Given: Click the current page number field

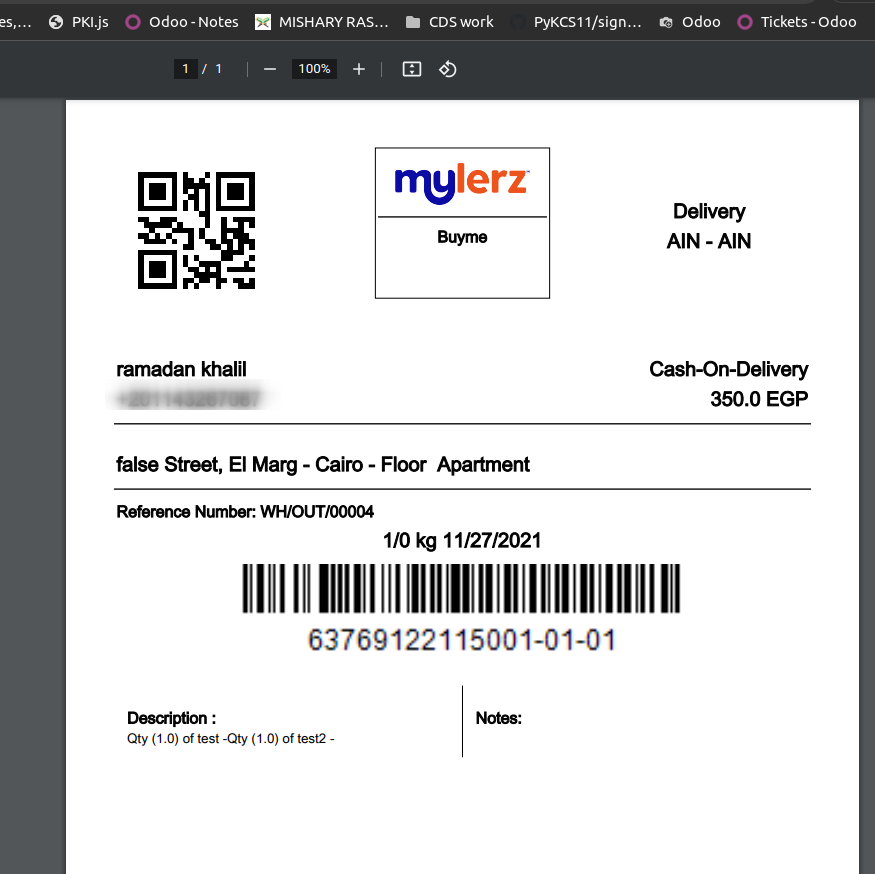Looking at the screenshot, I should point(185,69).
